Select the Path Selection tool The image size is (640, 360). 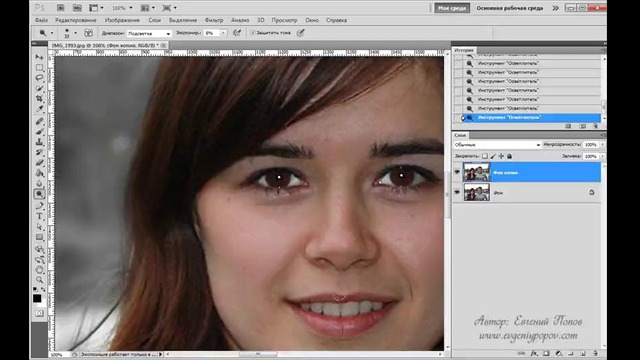click(39, 227)
